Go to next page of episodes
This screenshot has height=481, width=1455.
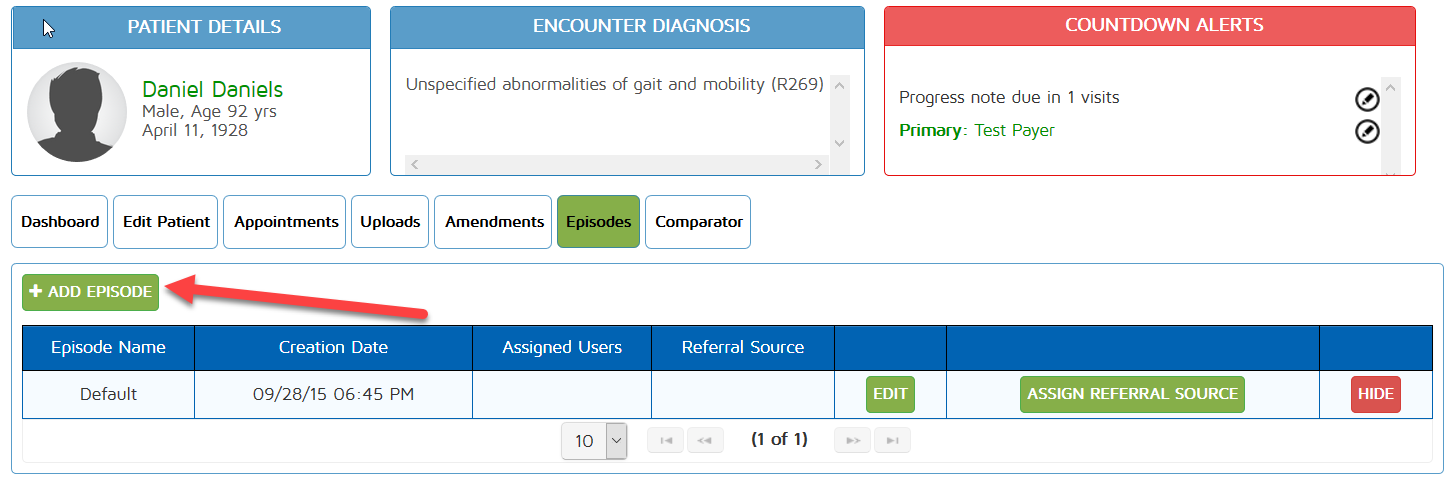pyautogui.click(x=853, y=440)
